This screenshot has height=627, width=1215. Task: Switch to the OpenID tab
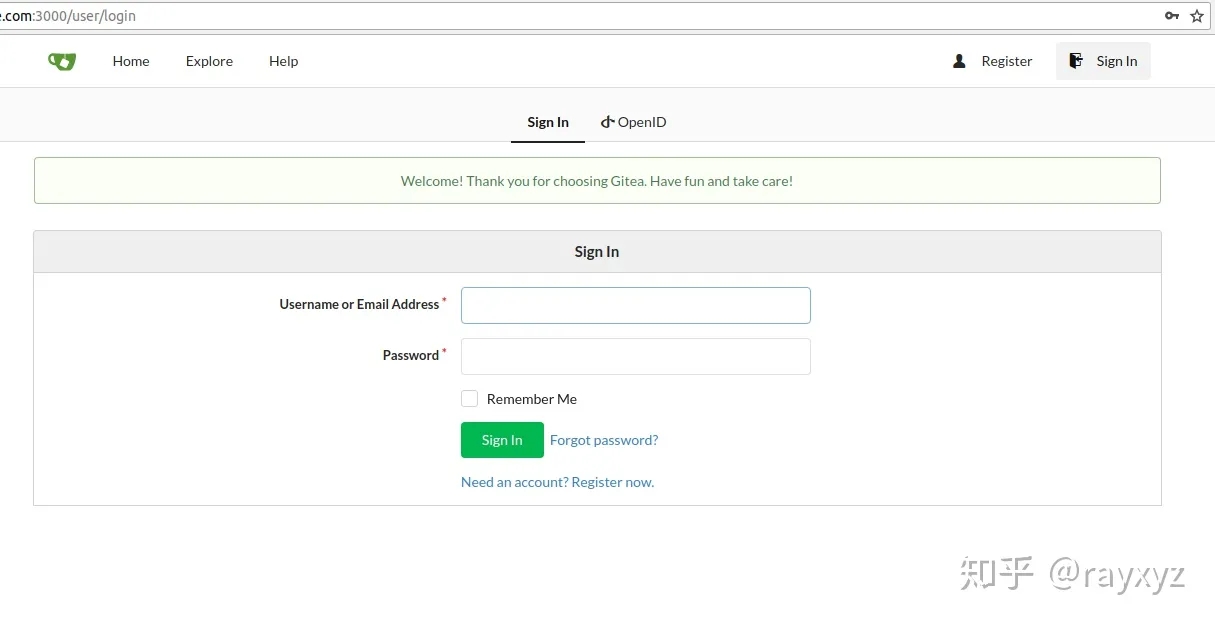634,122
